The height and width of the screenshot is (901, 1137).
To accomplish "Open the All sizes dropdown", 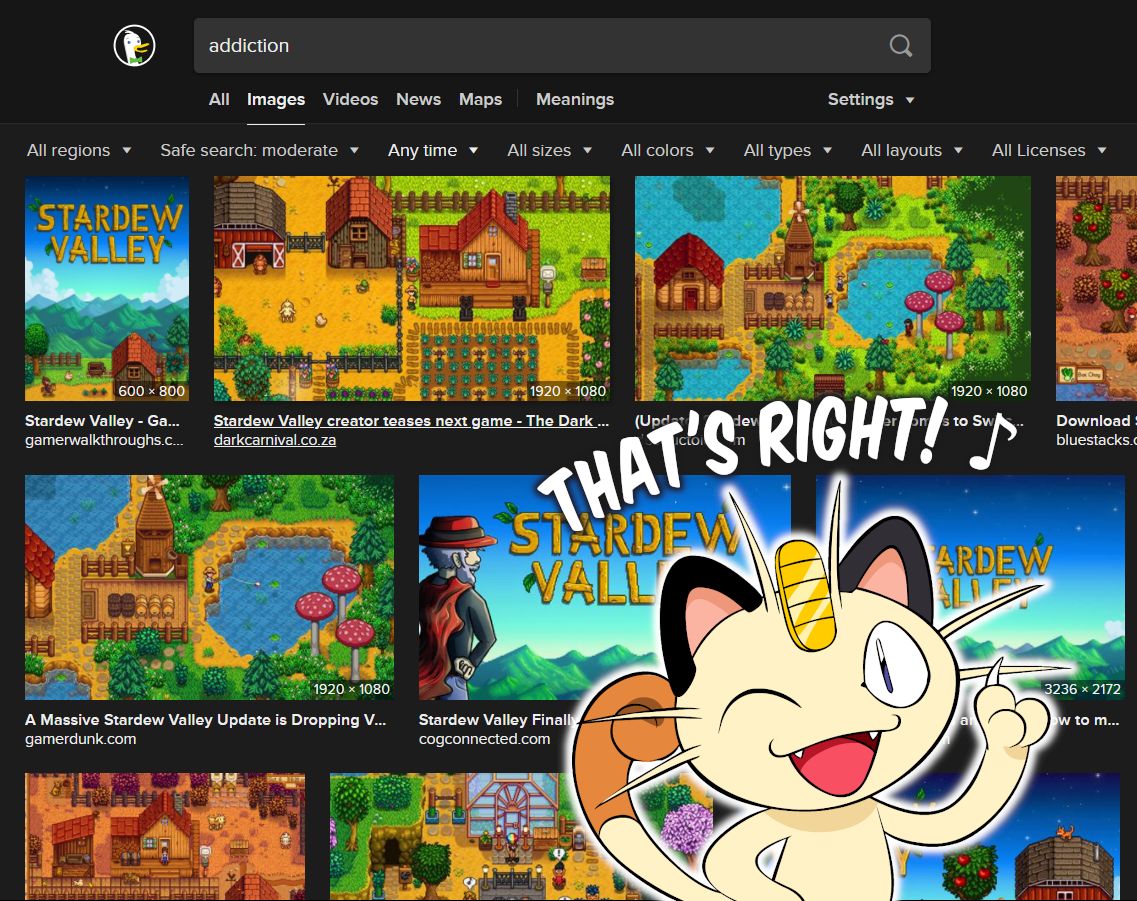I will click(549, 150).
